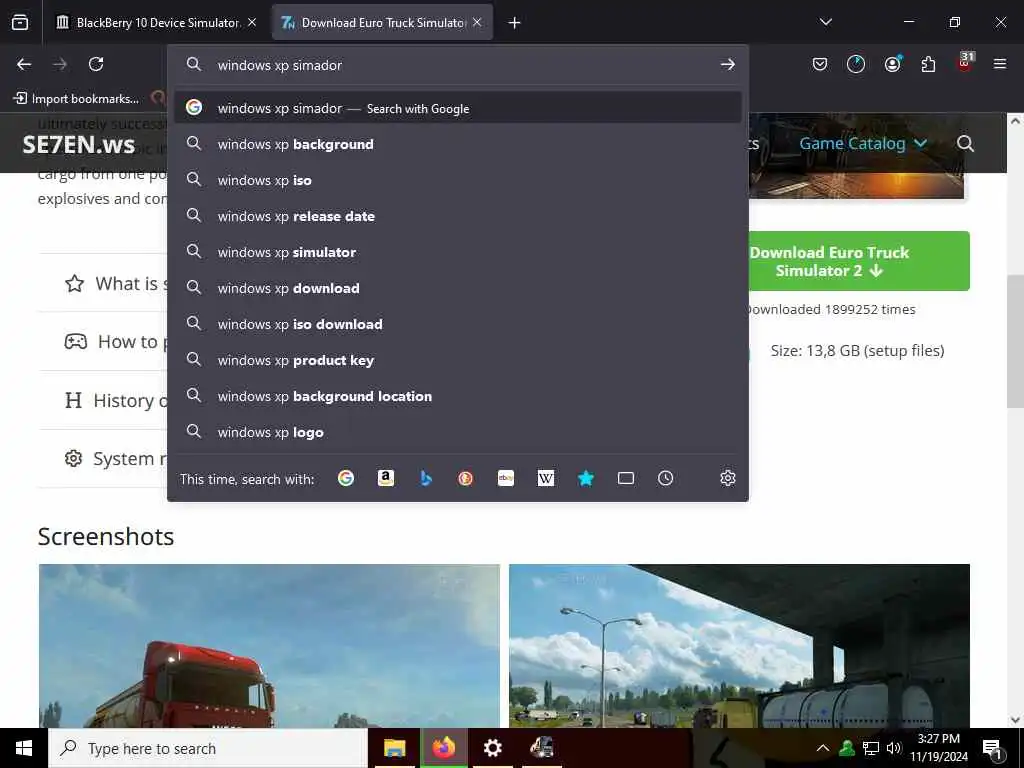Image resolution: width=1024 pixels, height=768 pixels.
Task: Open Firefox View icon in the tab bar
Action: point(20,23)
